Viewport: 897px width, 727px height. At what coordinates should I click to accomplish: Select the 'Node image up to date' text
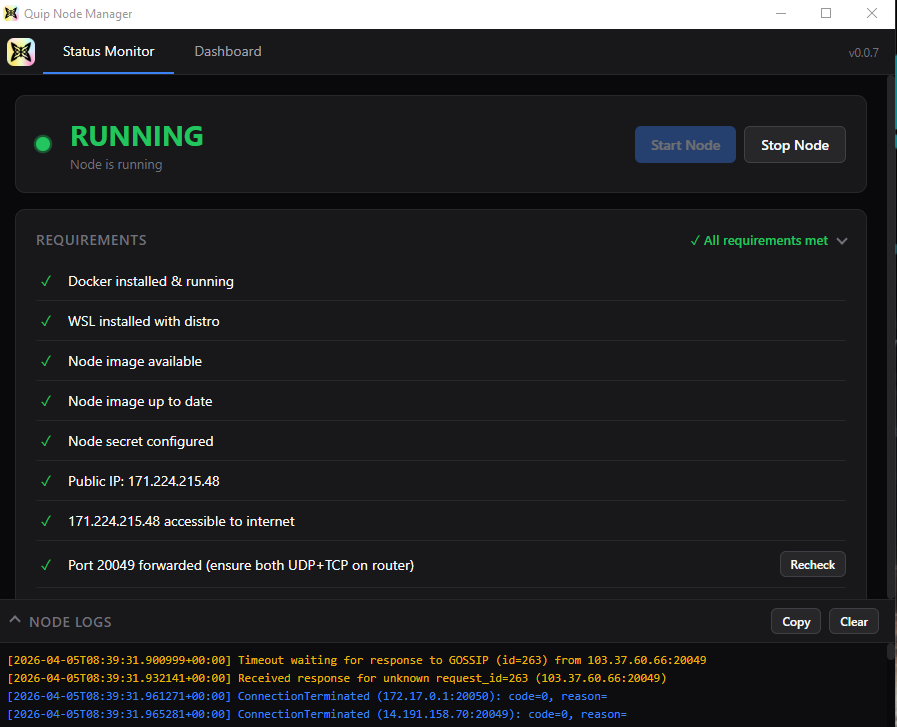[140, 402]
